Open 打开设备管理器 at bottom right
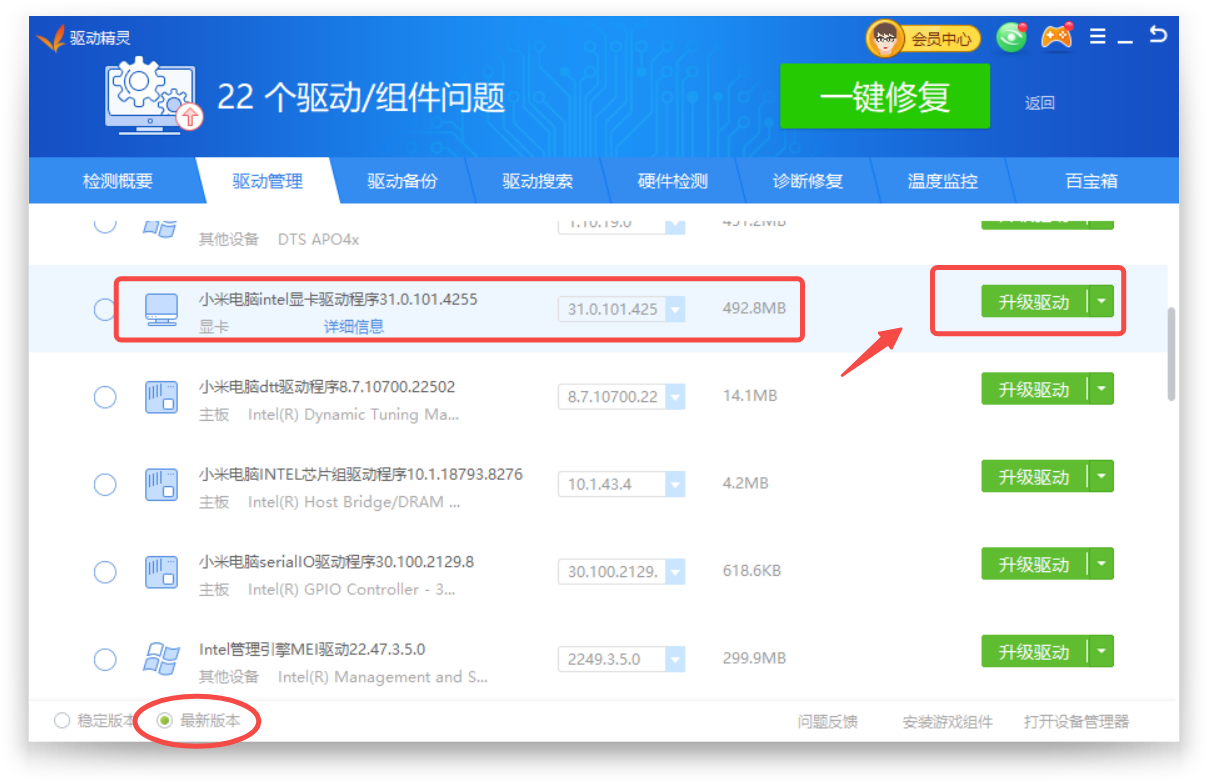Screen dimensions: 1208x782 click(x=1076, y=722)
